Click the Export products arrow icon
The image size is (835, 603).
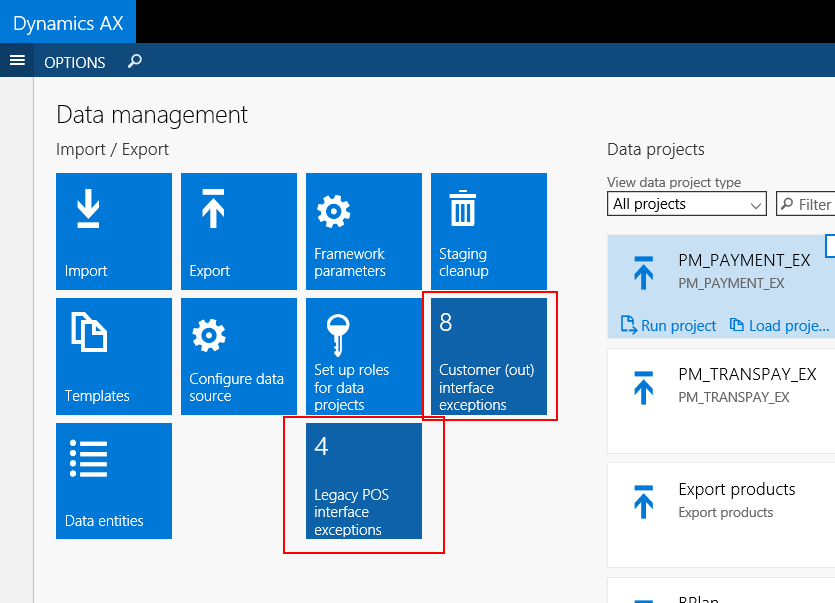click(x=643, y=502)
